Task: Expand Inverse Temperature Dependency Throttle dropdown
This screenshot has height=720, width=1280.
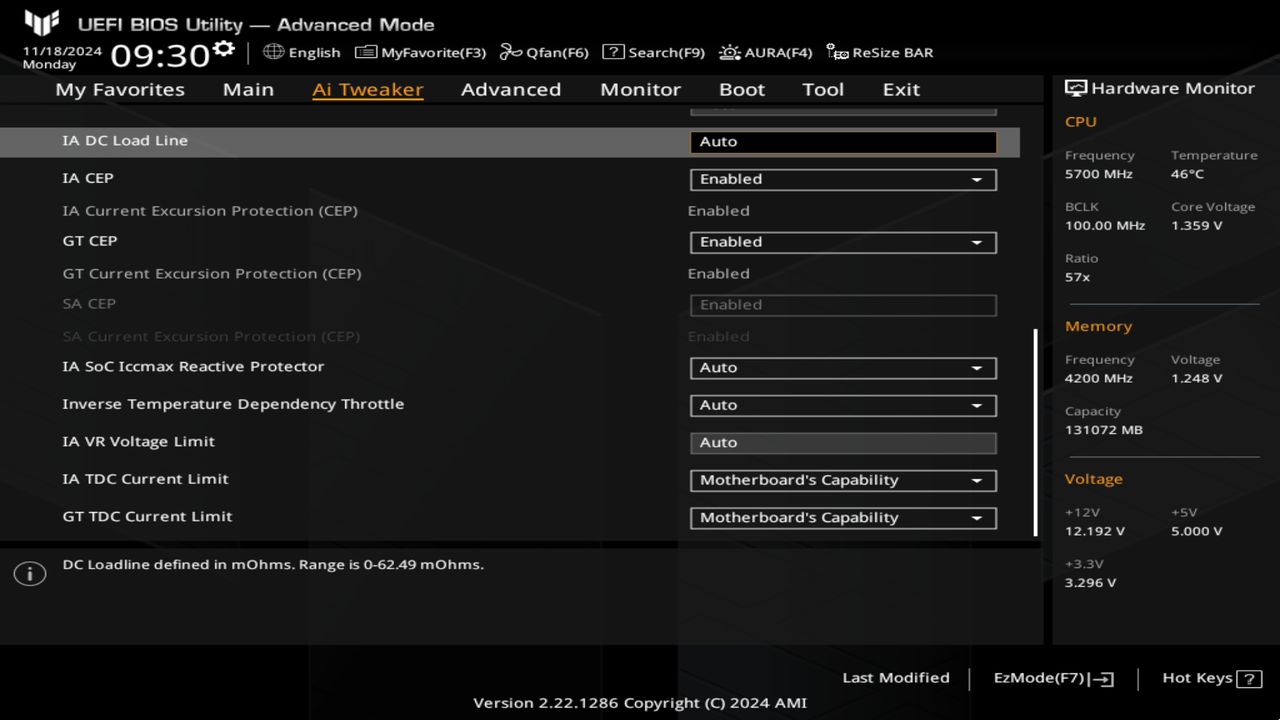Action: 843,405
